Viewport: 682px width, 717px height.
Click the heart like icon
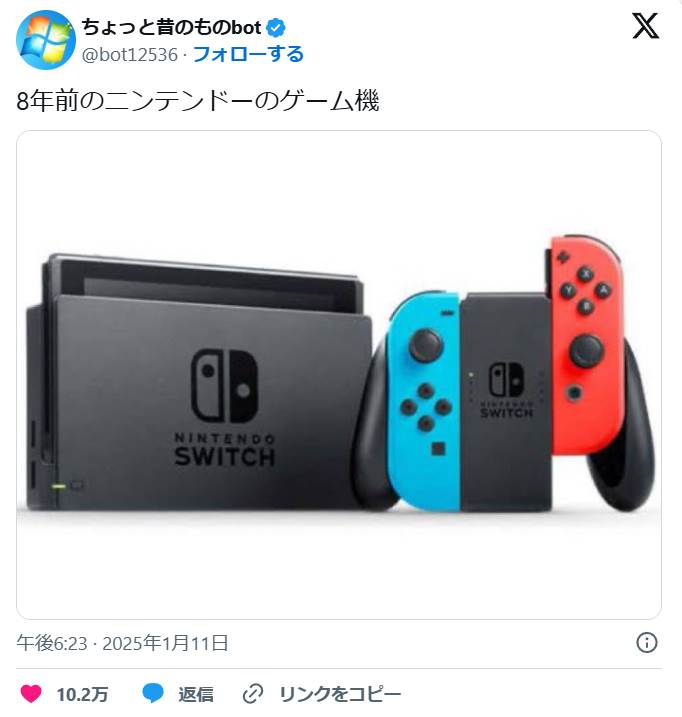(31, 694)
